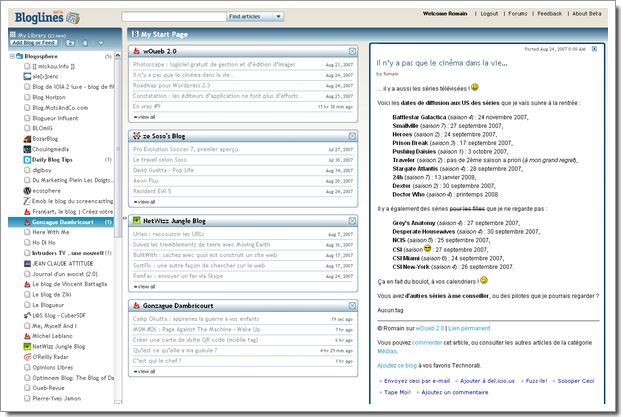This screenshot has height=417, width=621.
Task: Click the 'commenter' link in article
Action: tap(427, 343)
